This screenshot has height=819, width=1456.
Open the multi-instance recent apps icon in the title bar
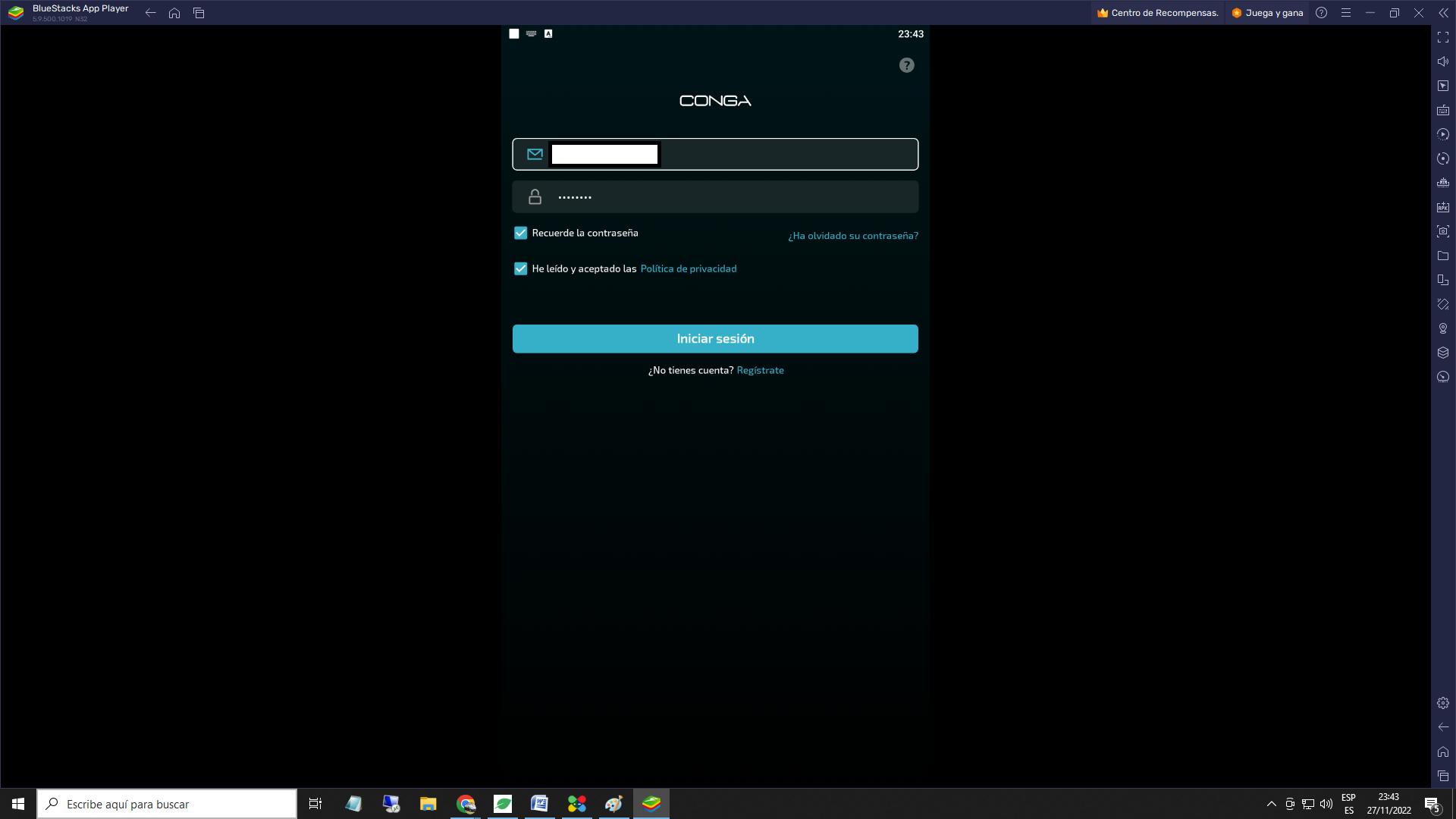tap(199, 13)
